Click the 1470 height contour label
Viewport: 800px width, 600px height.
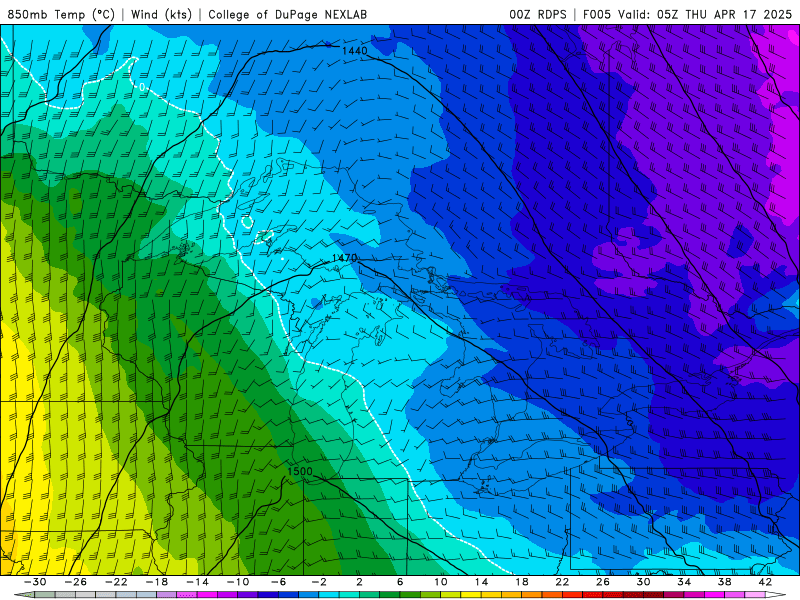coord(344,258)
